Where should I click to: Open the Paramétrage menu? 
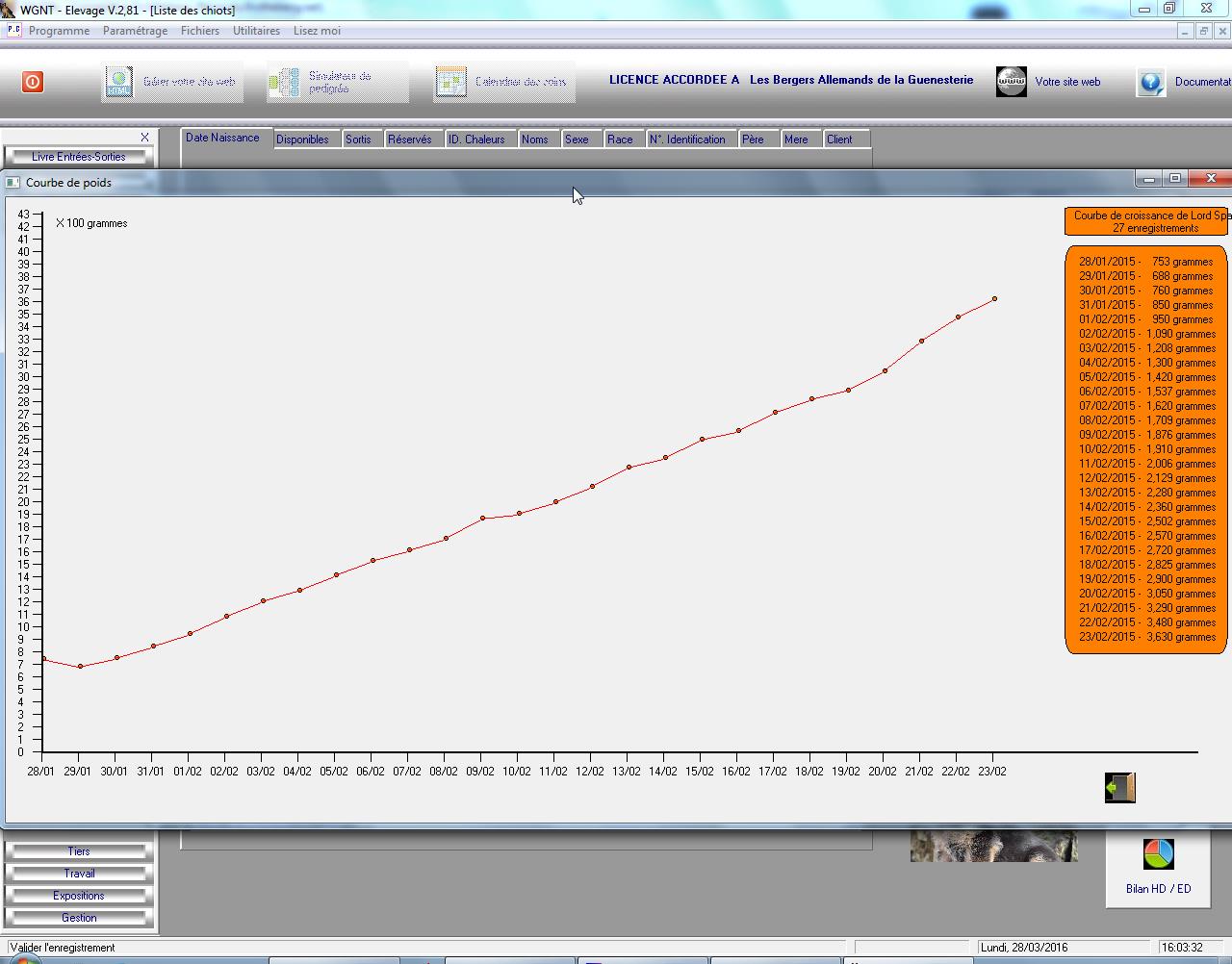pos(135,31)
